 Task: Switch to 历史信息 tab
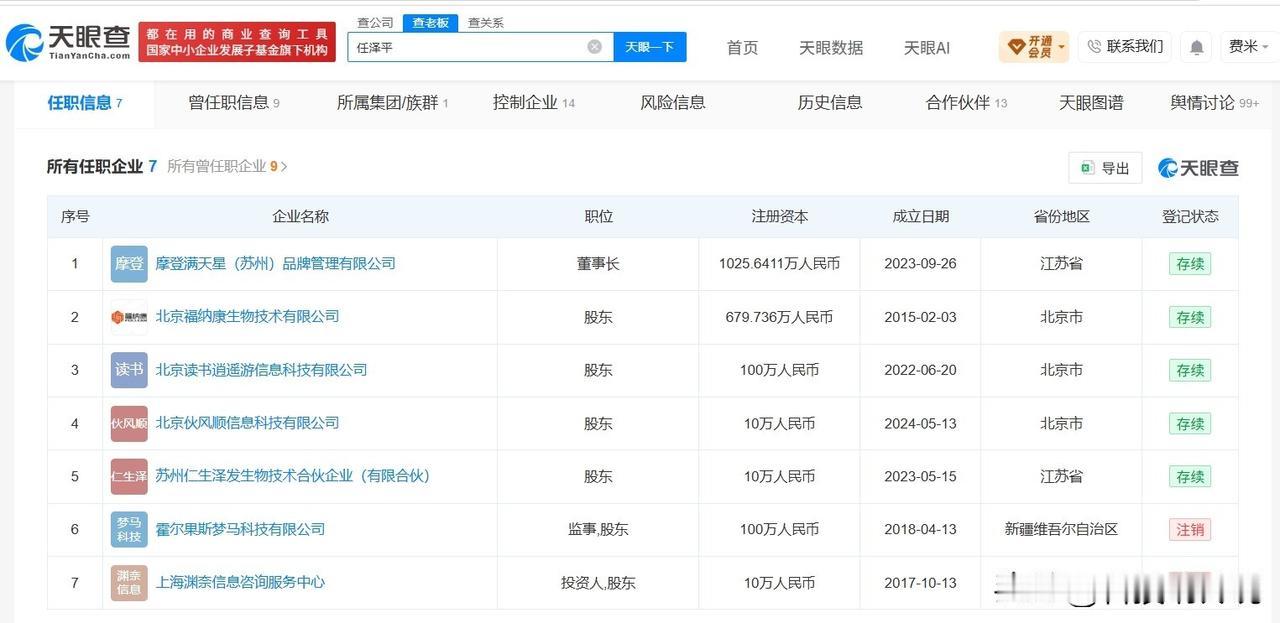[x=830, y=102]
